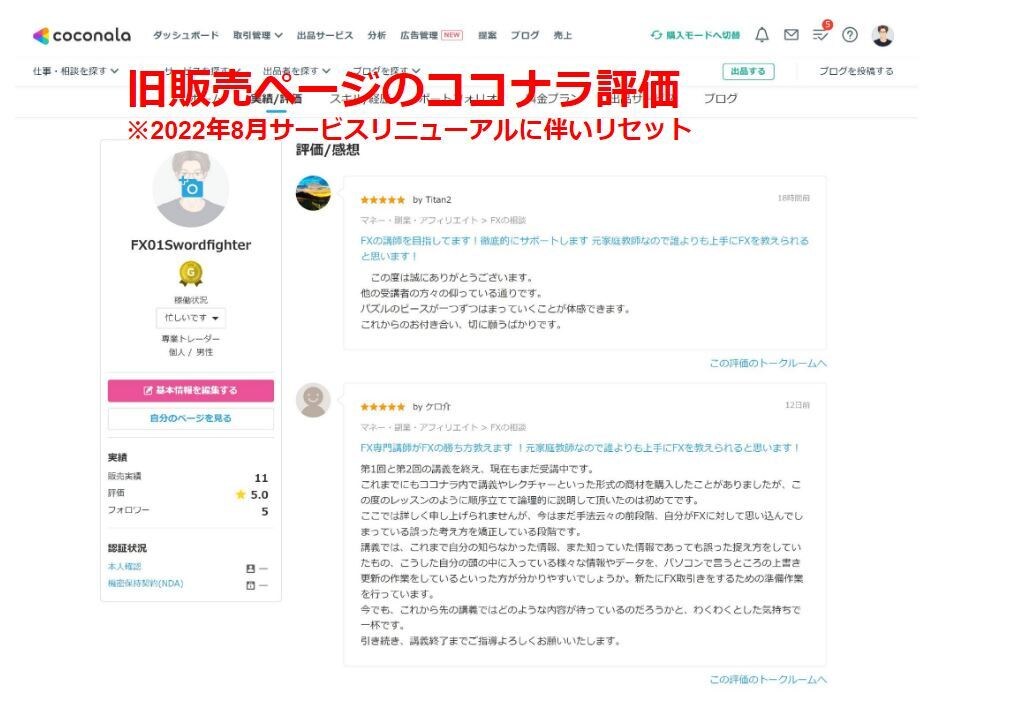
Task: Click username FX01Swordfighter
Action: click(x=191, y=245)
